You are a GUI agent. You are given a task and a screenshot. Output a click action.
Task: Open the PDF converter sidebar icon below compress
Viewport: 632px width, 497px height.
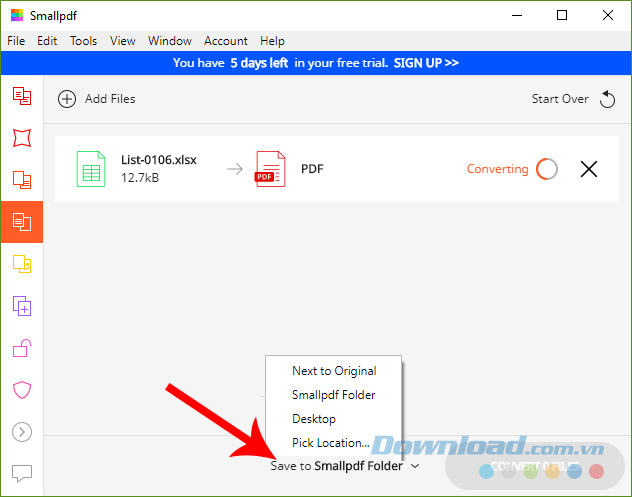pos(22,180)
